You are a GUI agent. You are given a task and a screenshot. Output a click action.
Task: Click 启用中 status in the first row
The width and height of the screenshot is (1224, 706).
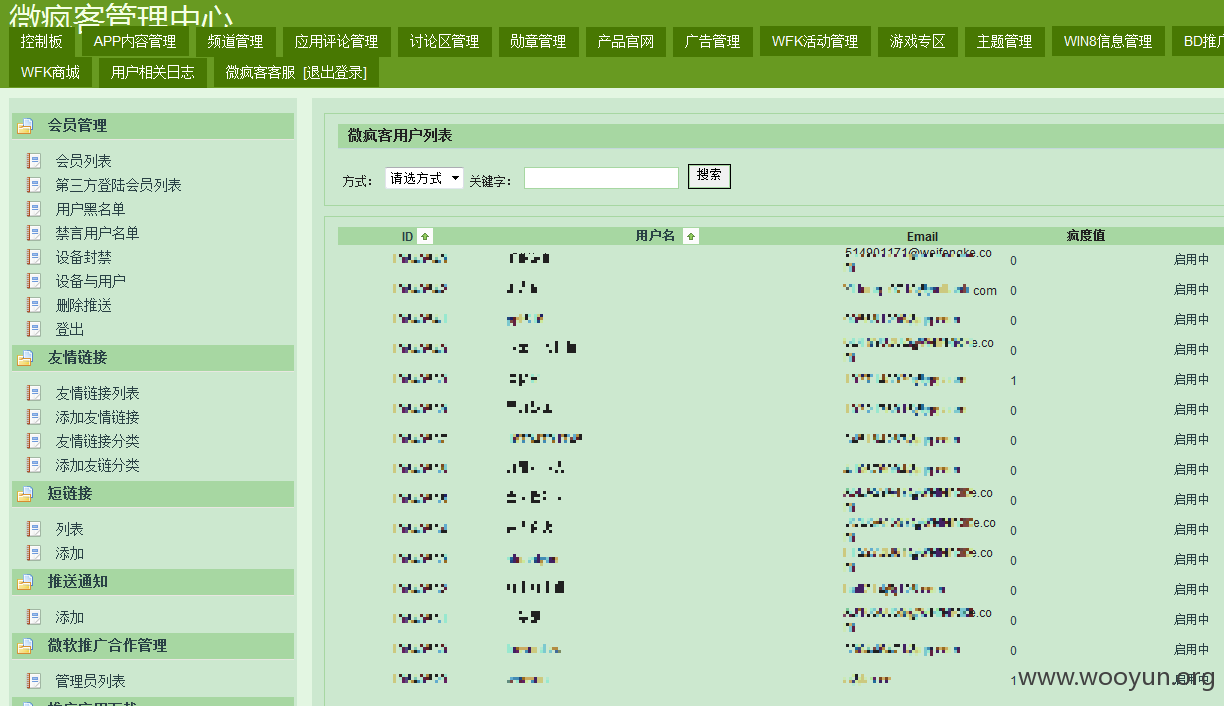point(1191,259)
